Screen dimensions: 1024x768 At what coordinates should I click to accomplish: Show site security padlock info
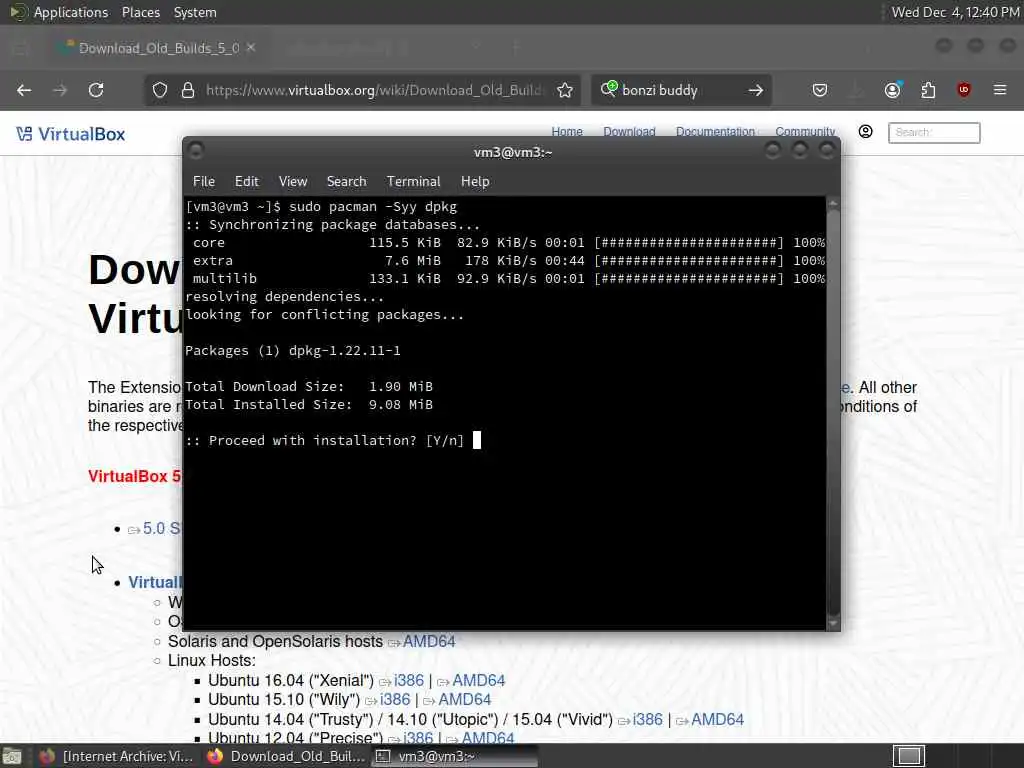coord(188,90)
